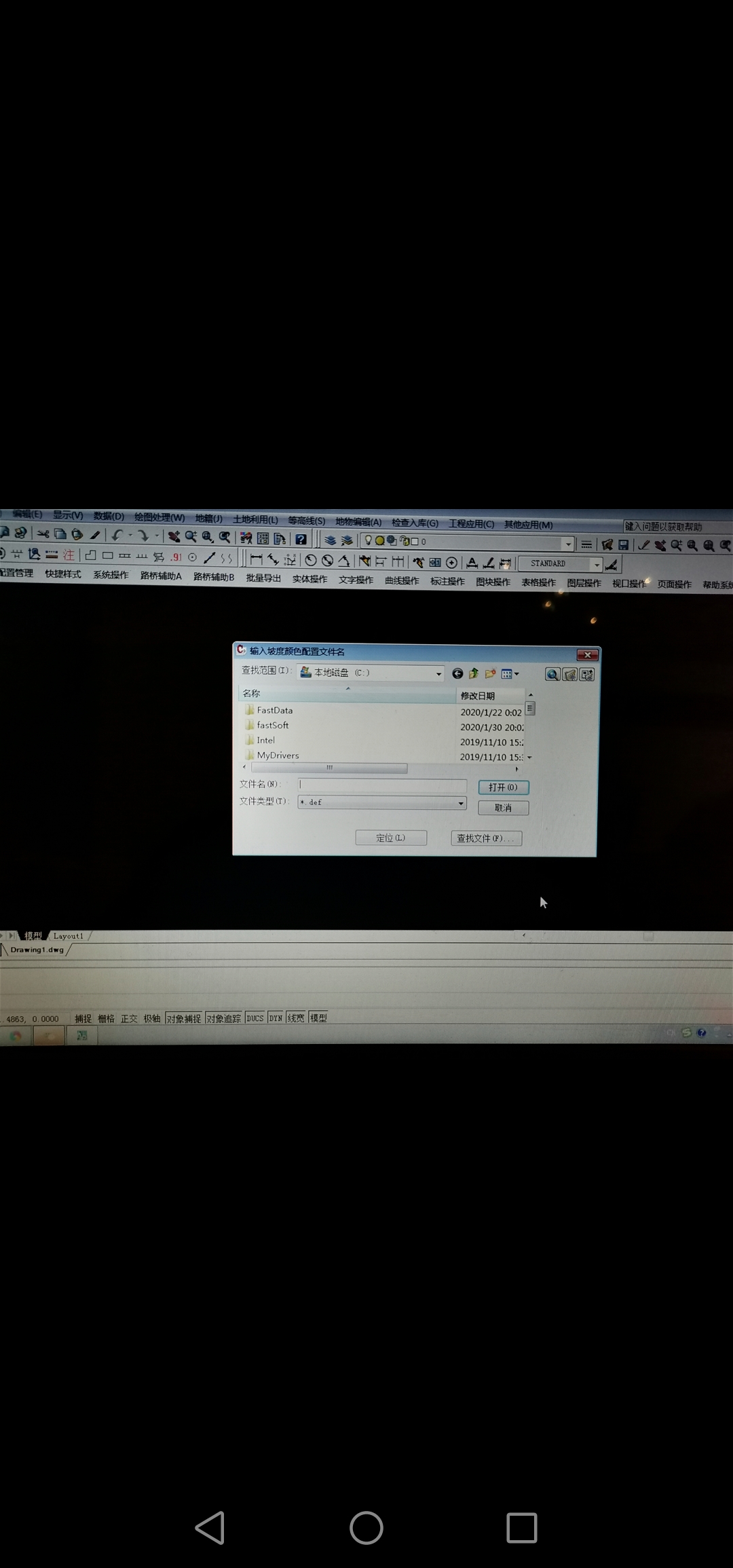This screenshot has width=733, height=1568.
Task: Click the magnifier search icon in dialog
Action: click(x=552, y=674)
